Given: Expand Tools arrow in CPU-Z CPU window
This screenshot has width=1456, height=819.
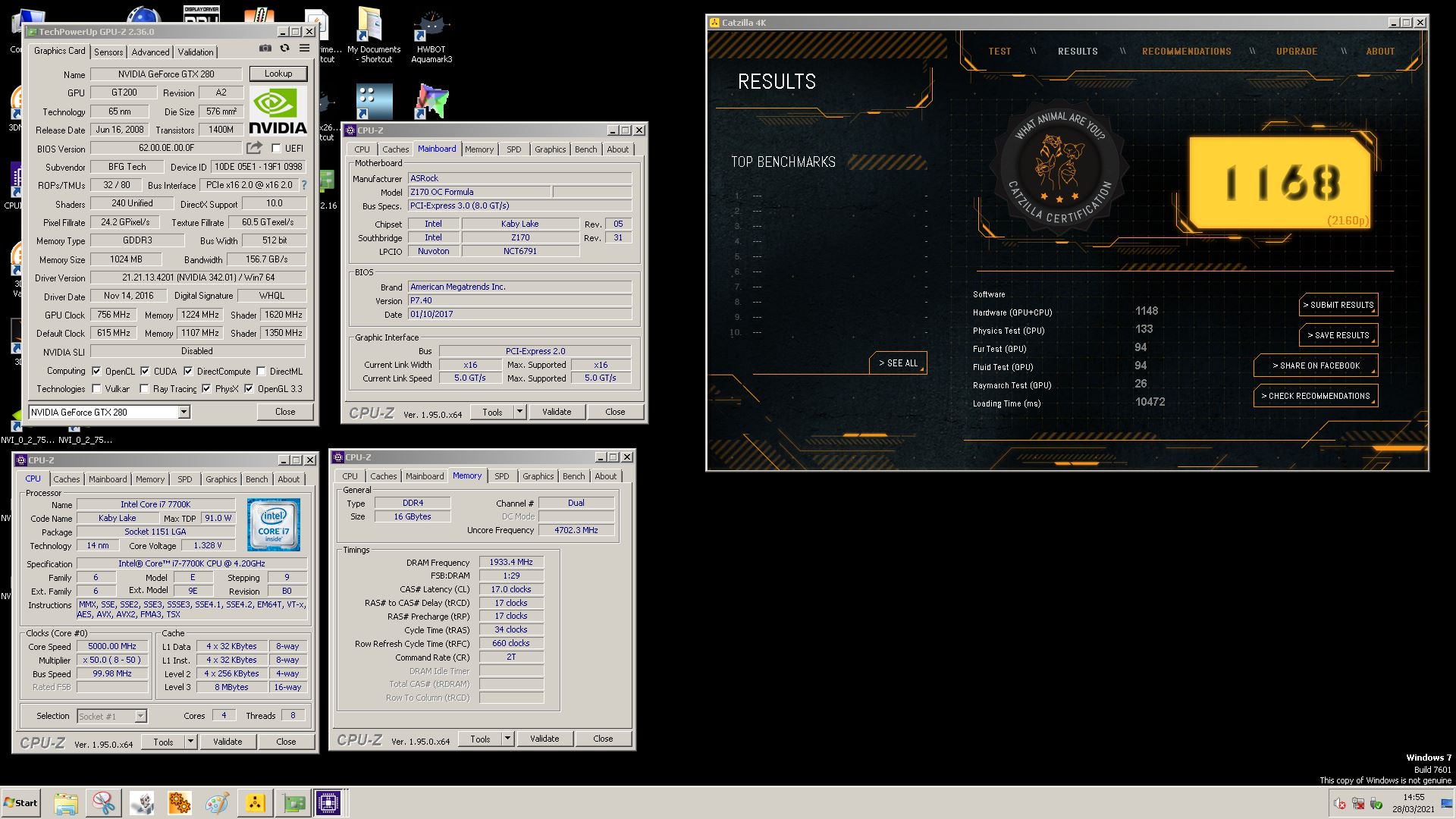Looking at the screenshot, I should click(190, 742).
